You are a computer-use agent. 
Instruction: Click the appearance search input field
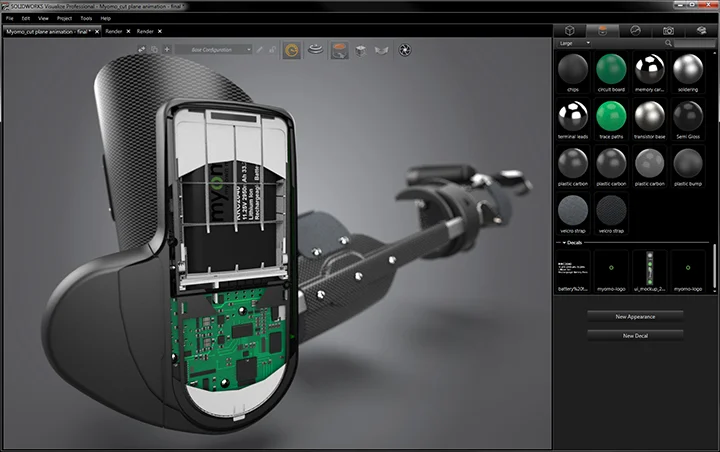692,44
